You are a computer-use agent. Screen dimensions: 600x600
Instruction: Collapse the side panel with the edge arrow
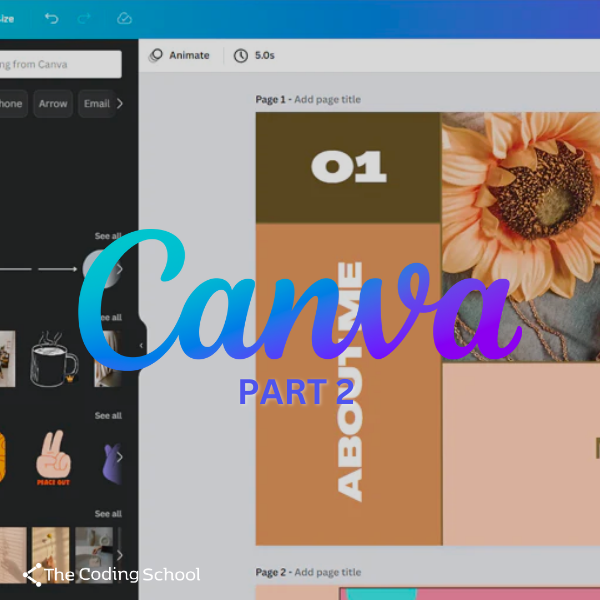[141, 346]
